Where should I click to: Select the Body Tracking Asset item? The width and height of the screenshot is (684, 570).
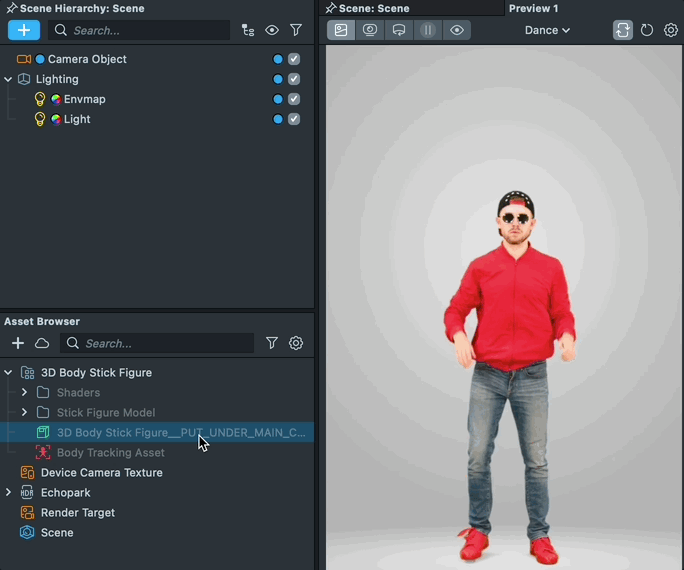point(110,452)
